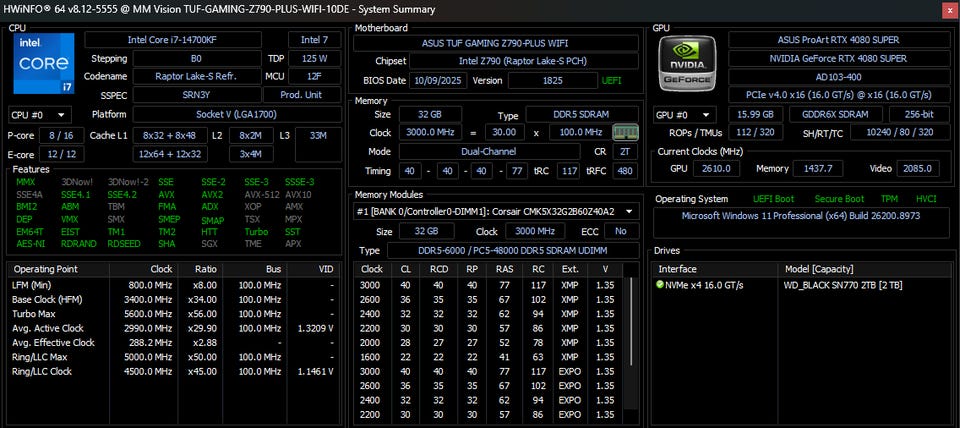Click the green memory module icon

pos(625,132)
